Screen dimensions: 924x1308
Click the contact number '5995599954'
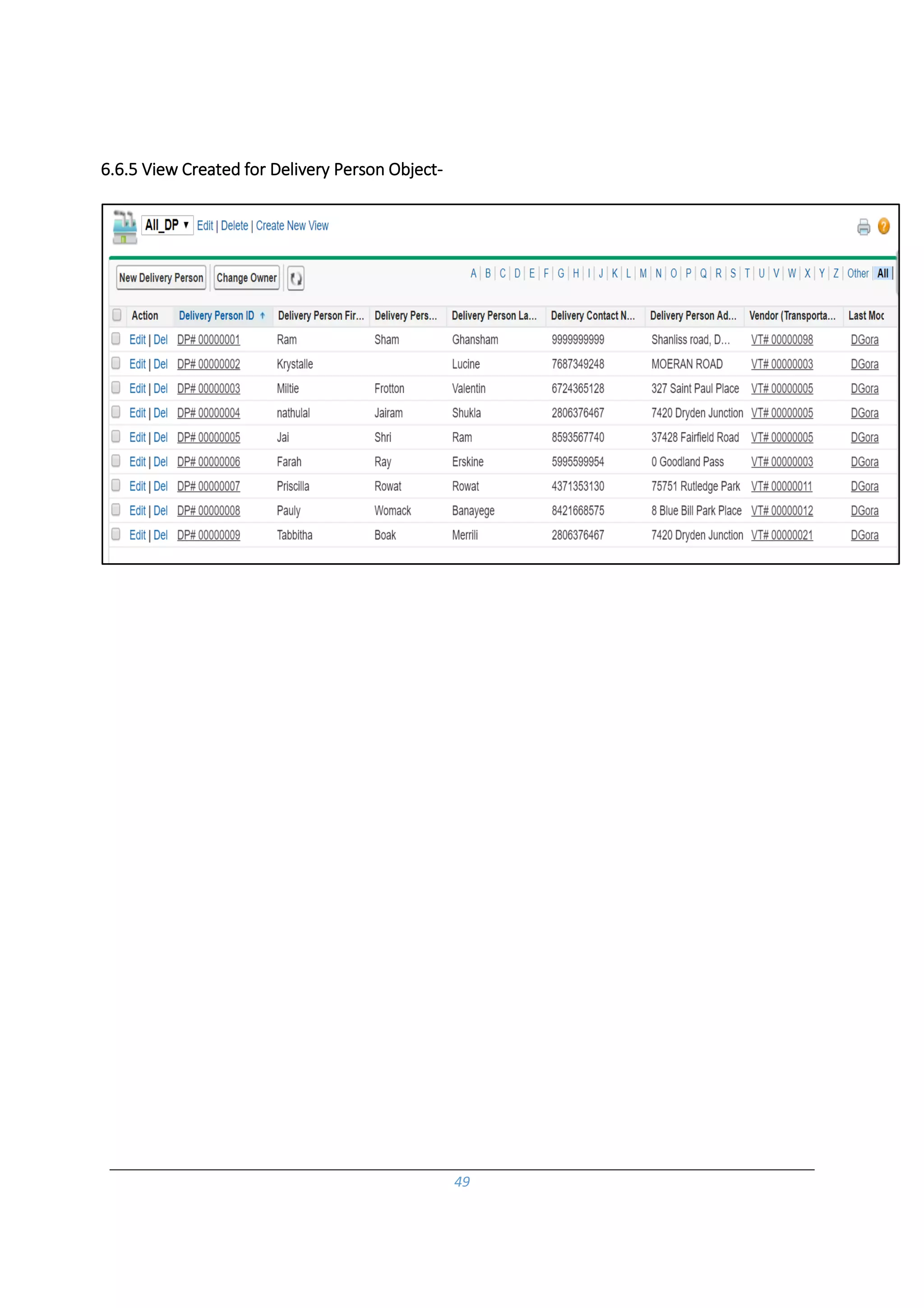(578, 462)
